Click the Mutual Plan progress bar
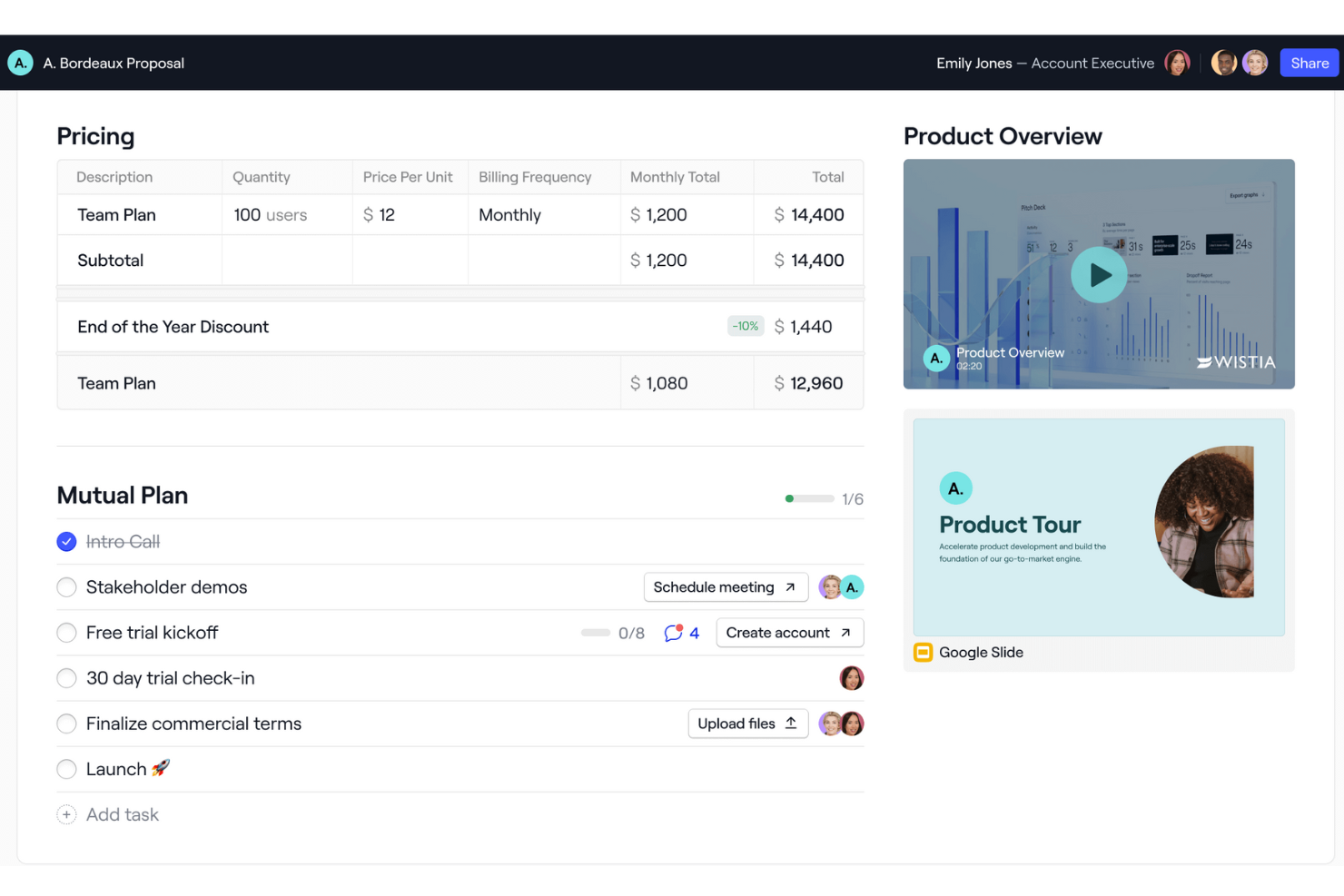The image size is (1344, 896). (808, 498)
